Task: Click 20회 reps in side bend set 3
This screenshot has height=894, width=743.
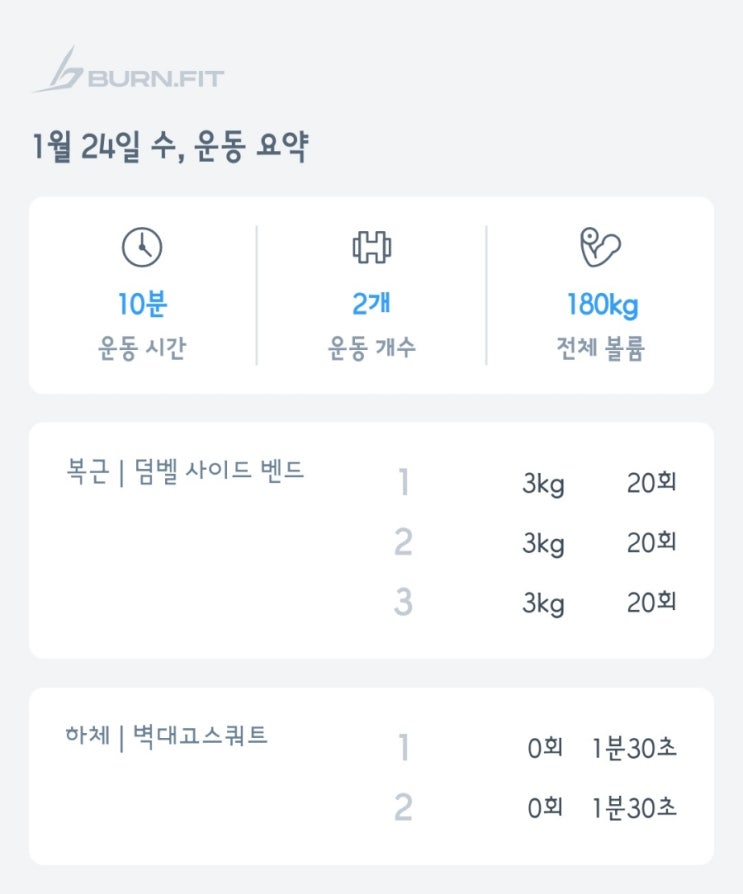Action: tap(652, 603)
